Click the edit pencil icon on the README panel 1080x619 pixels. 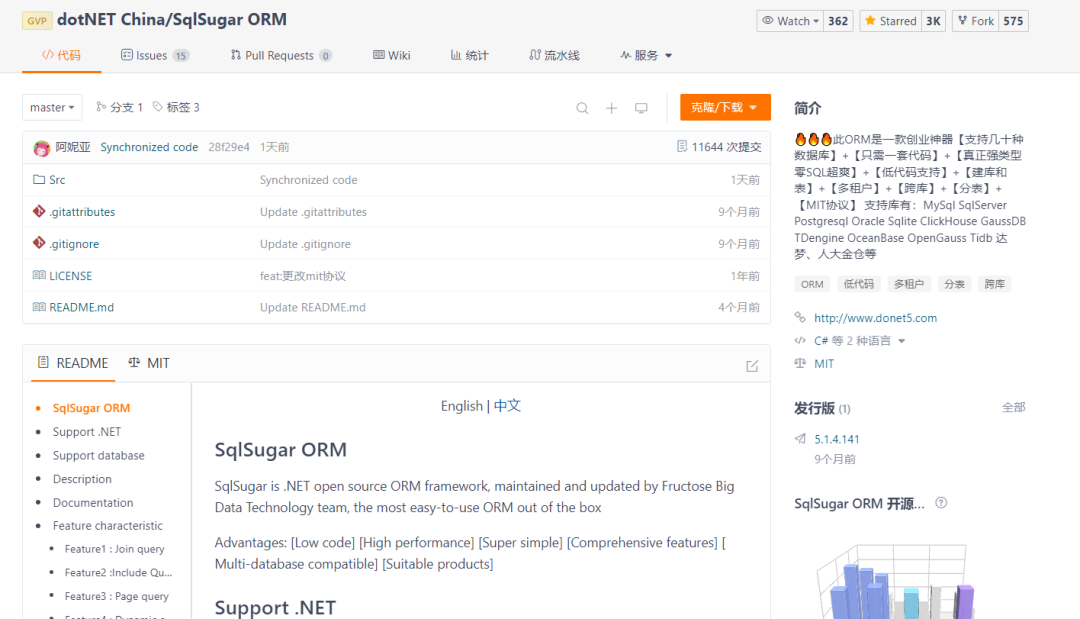pos(752,366)
